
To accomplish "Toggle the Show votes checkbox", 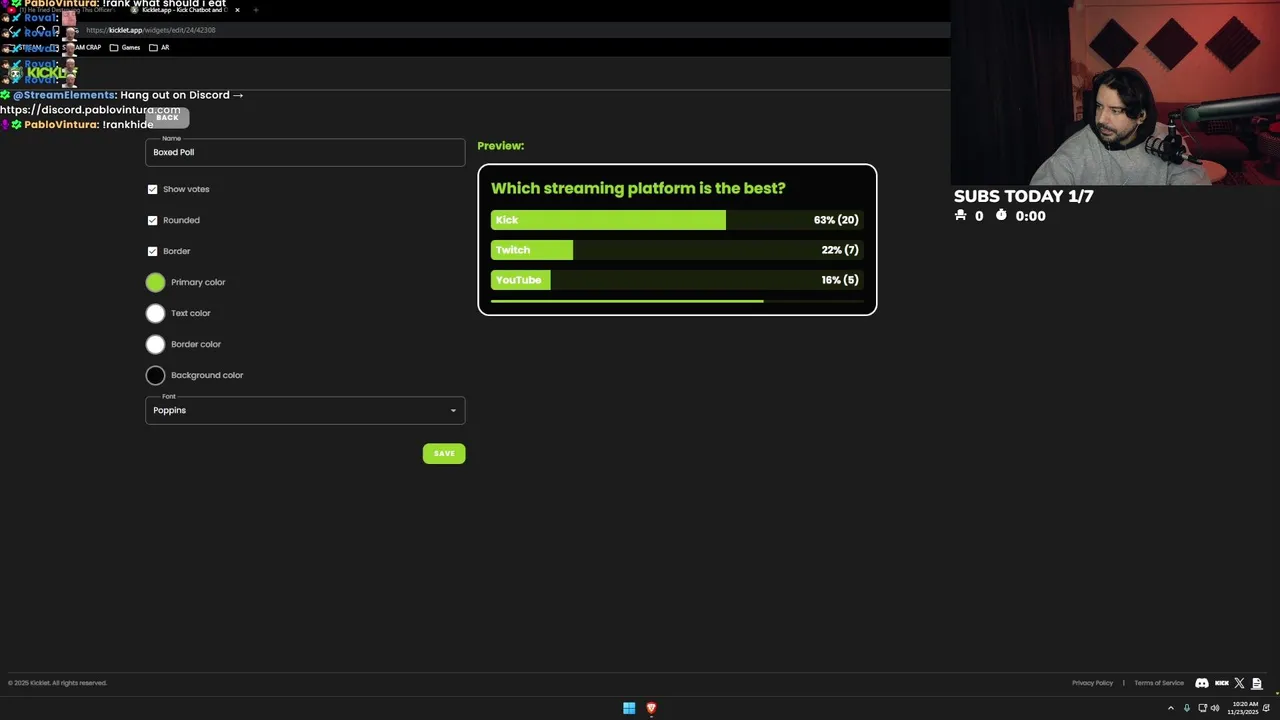I will click(153, 189).
